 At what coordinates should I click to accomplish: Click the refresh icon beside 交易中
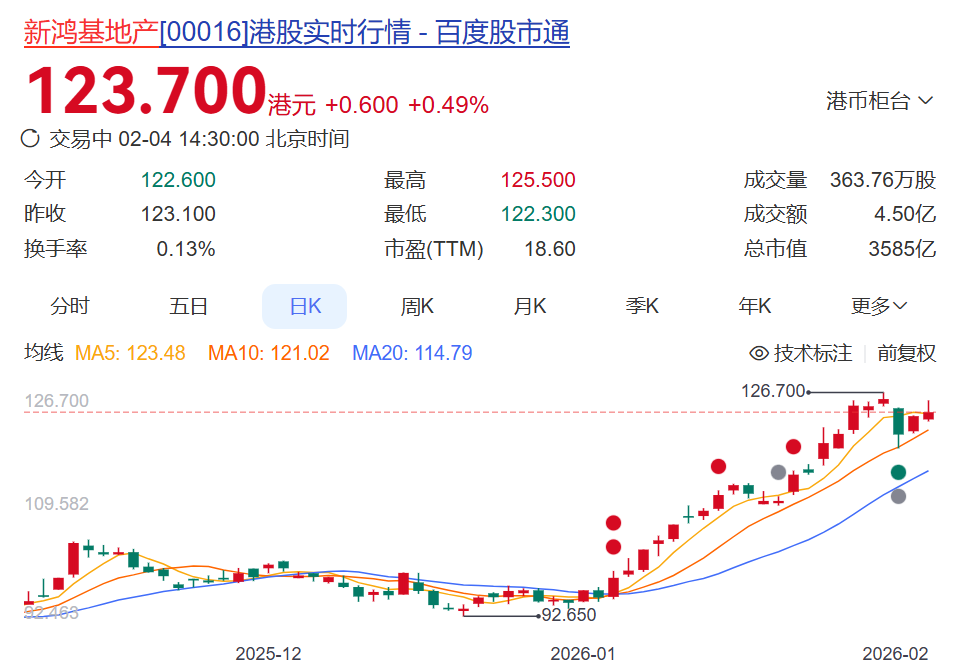tap(30, 138)
